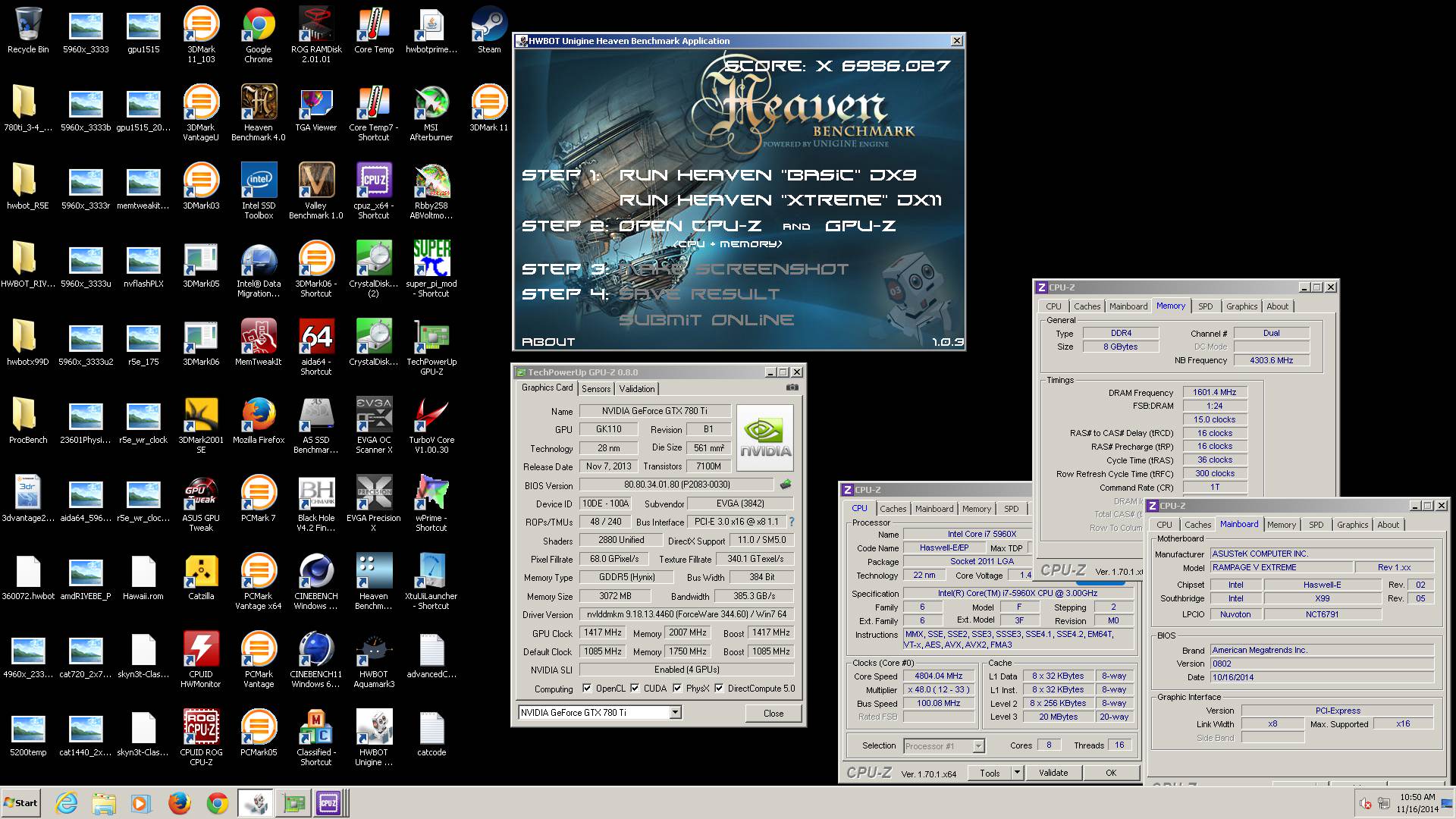1456x819 pixels.
Task: Launch the HWBOT Aquamark3 icon
Action: coord(374,660)
